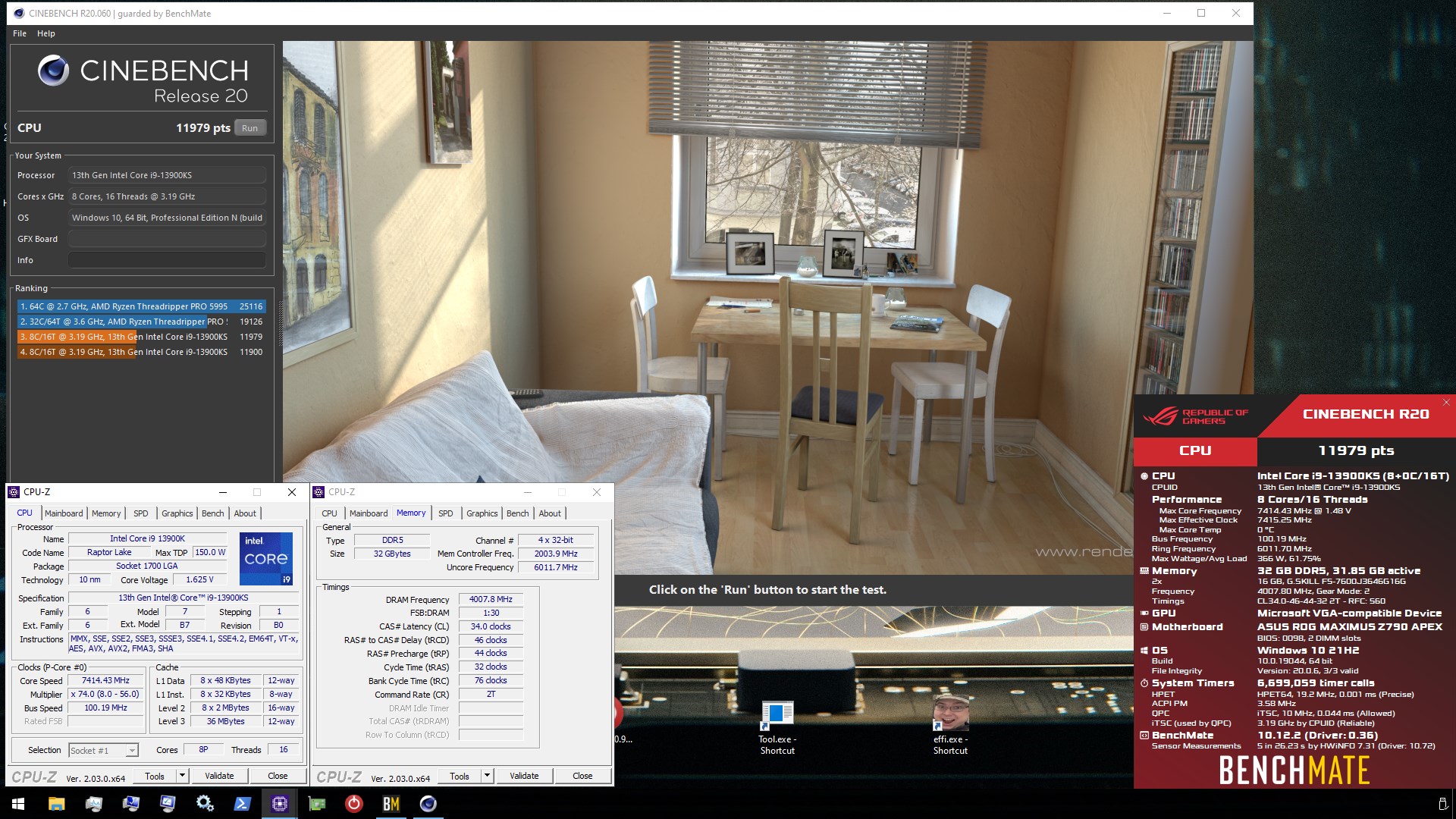Click Tools button in left CPU-Z window
1456x819 pixels.
coord(155,776)
